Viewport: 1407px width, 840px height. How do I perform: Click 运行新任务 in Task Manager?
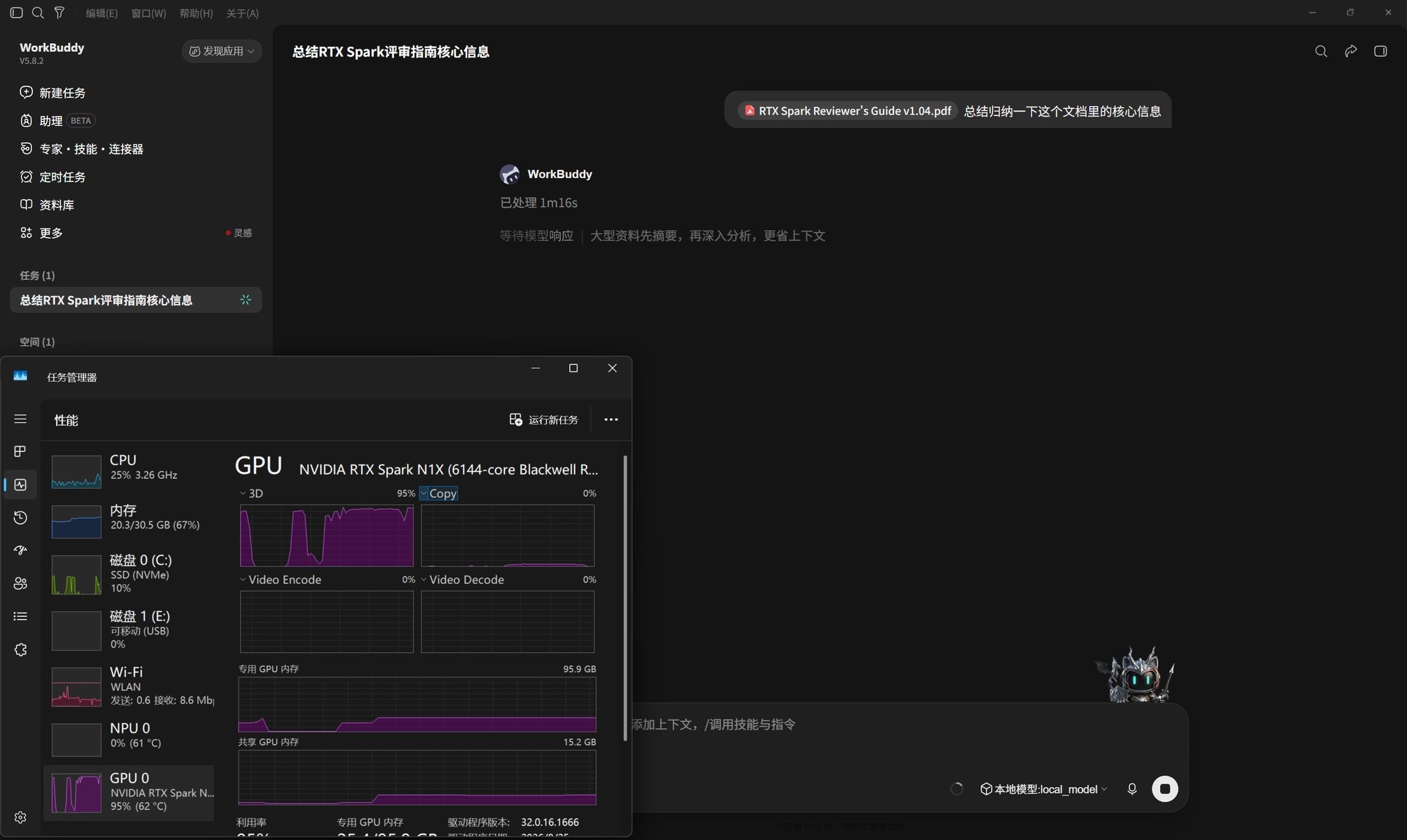tap(544, 420)
